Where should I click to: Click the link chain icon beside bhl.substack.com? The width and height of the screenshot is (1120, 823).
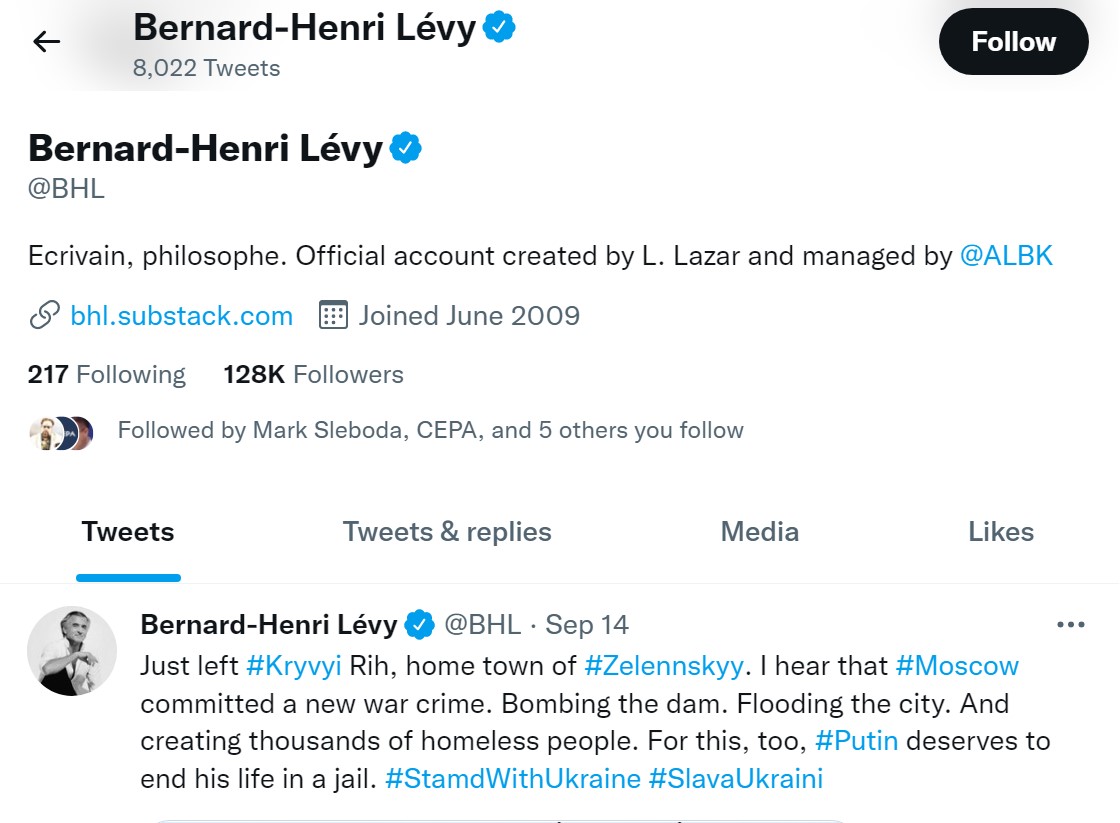coord(44,316)
